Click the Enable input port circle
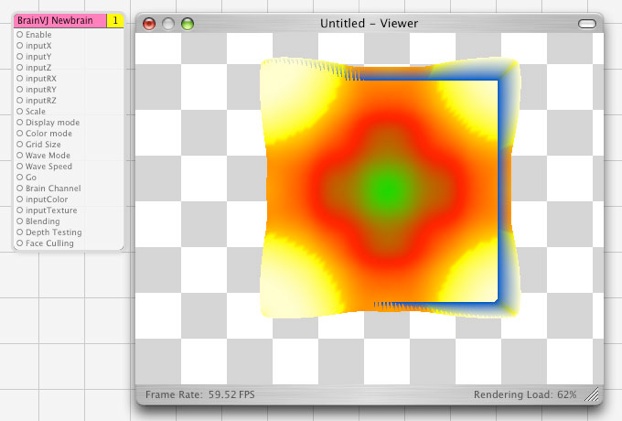 click(x=19, y=35)
